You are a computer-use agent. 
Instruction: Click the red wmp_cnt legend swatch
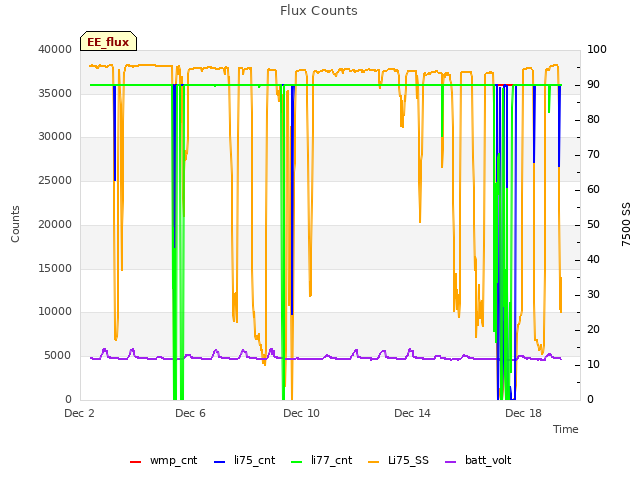[x=135, y=462]
